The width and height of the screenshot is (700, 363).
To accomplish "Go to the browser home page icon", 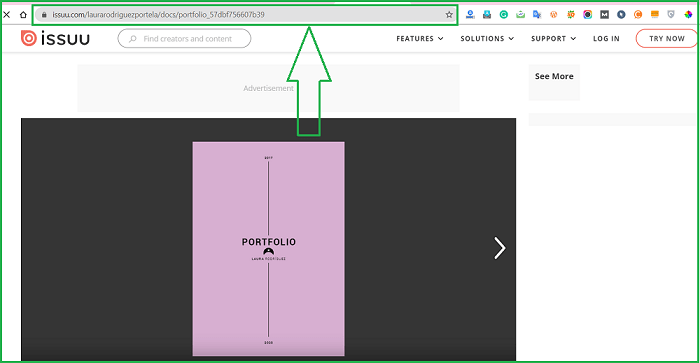I will (23, 15).
